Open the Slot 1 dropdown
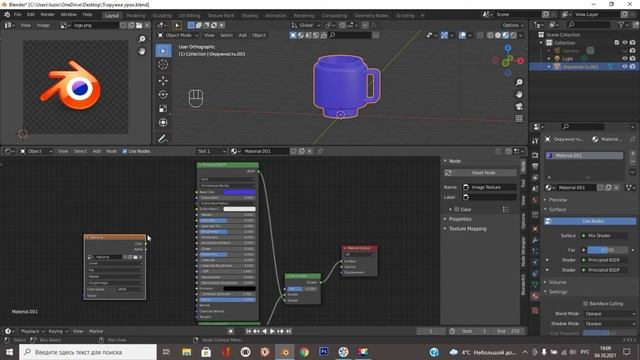The height and width of the screenshot is (360, 640). 211,151
